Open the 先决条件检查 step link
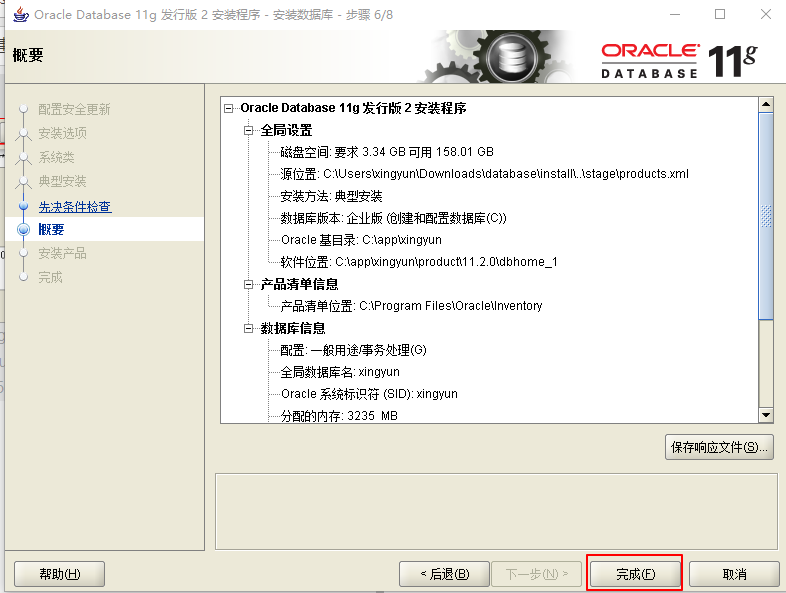This screenshot has height=593, width=786. [75, 207]
